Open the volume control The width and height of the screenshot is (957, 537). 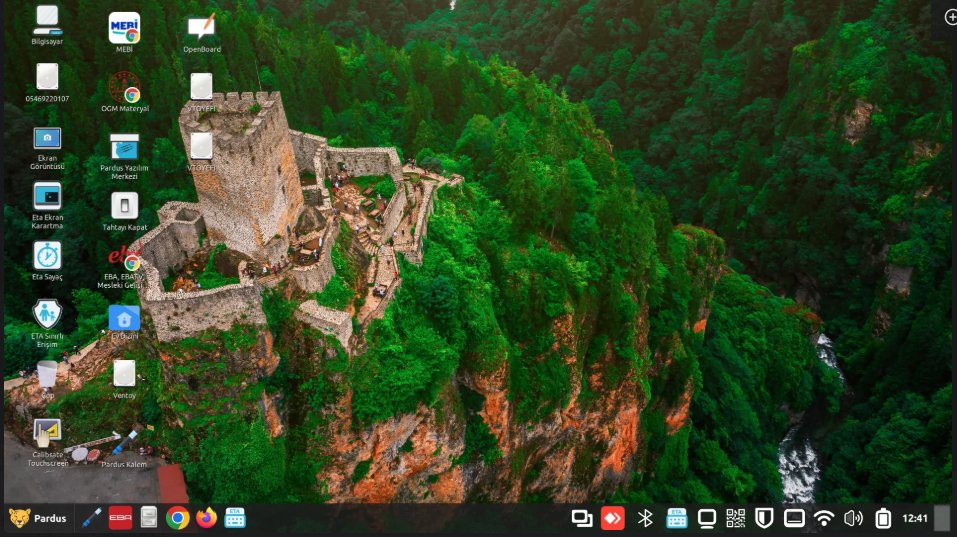(853, 519)
